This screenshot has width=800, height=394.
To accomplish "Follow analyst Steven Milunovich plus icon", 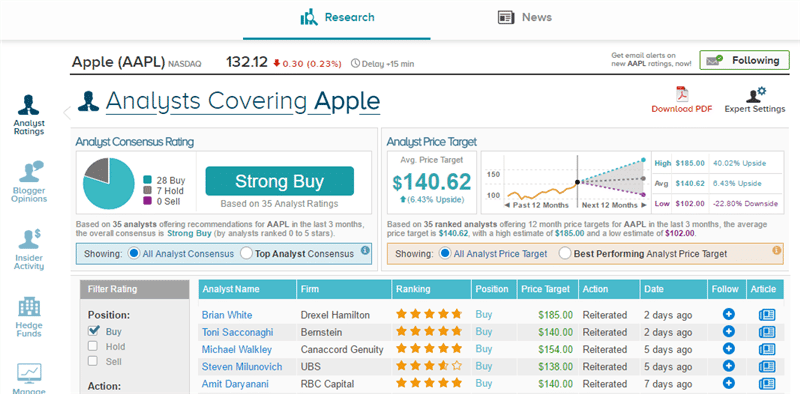I will [729, 366].
